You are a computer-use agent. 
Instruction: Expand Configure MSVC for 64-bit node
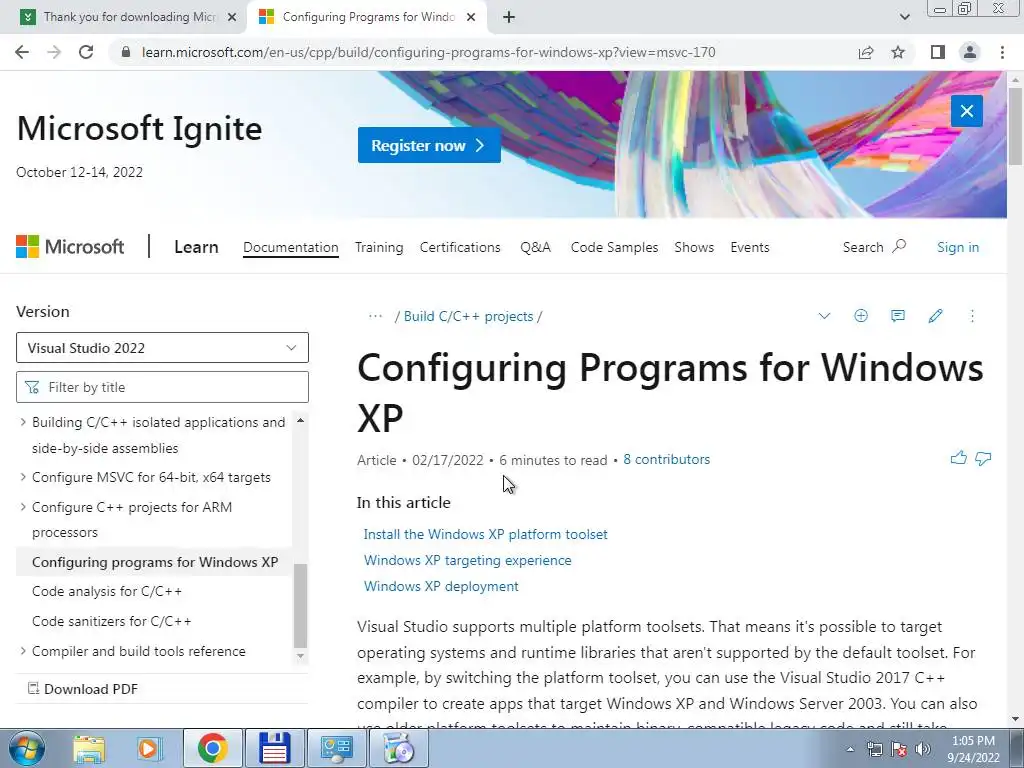click(23, 477)
